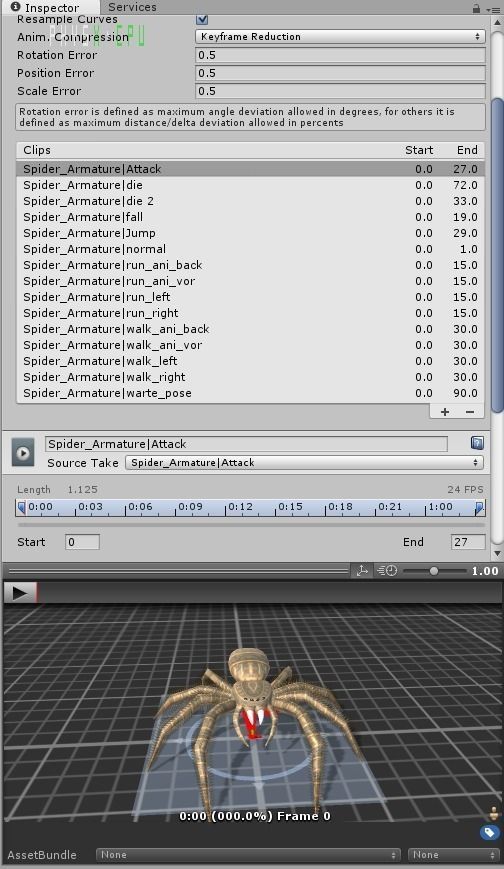Select the Spider_Armature|fall clip
This screenshot has width=504, height=869.
(x=250, y=217)
